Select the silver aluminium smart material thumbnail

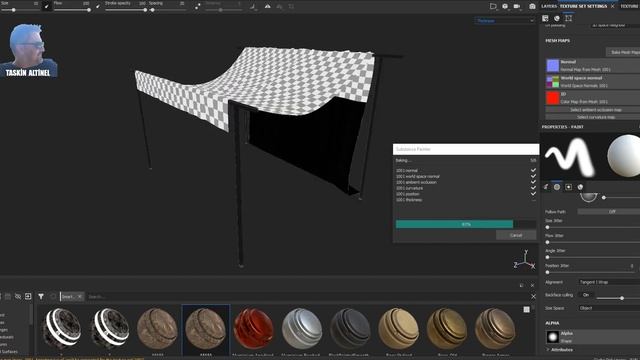click(302, 329)
